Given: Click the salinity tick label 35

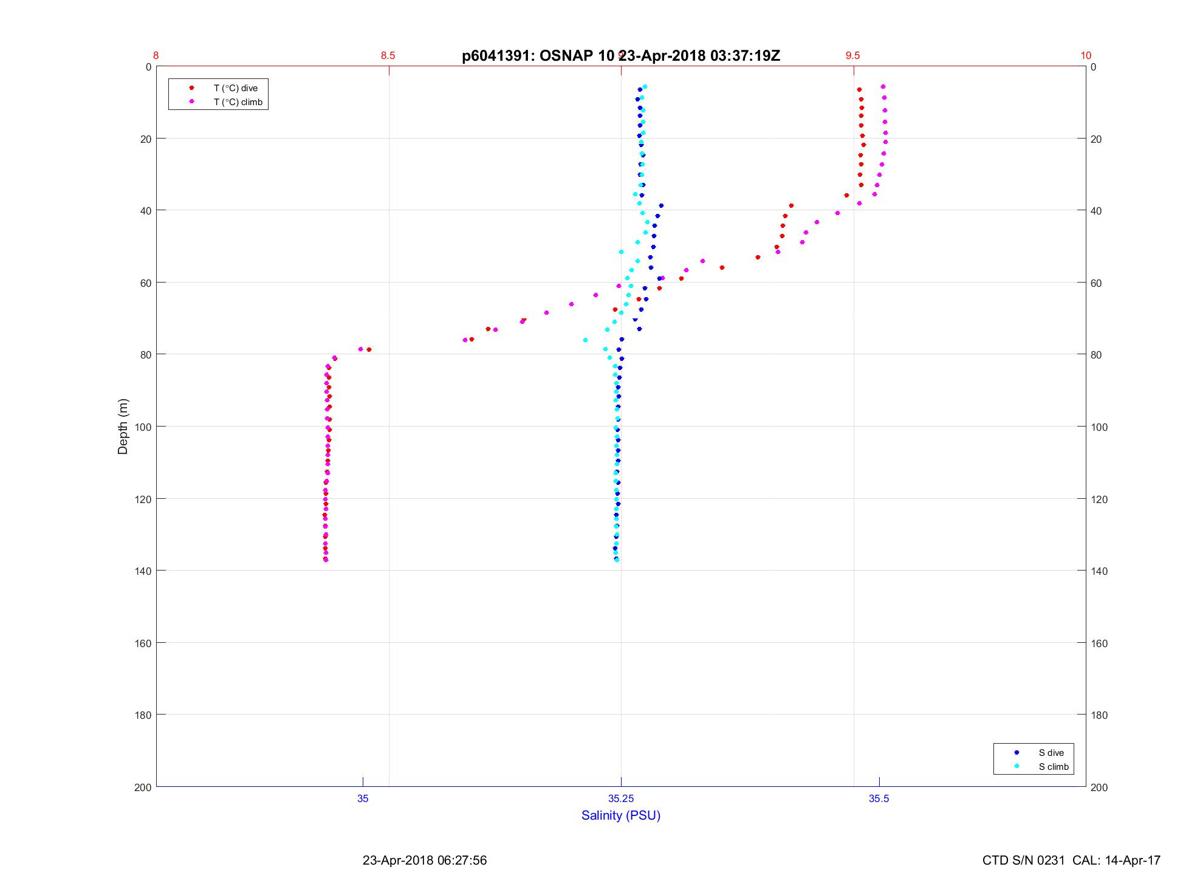Looking at the screenshot, I should pos(363,798).
